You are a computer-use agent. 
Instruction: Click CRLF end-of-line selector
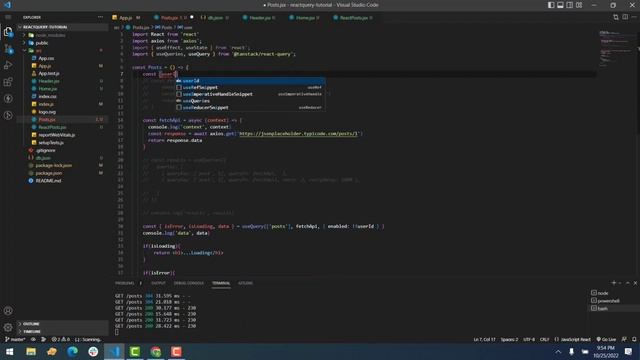544,339
